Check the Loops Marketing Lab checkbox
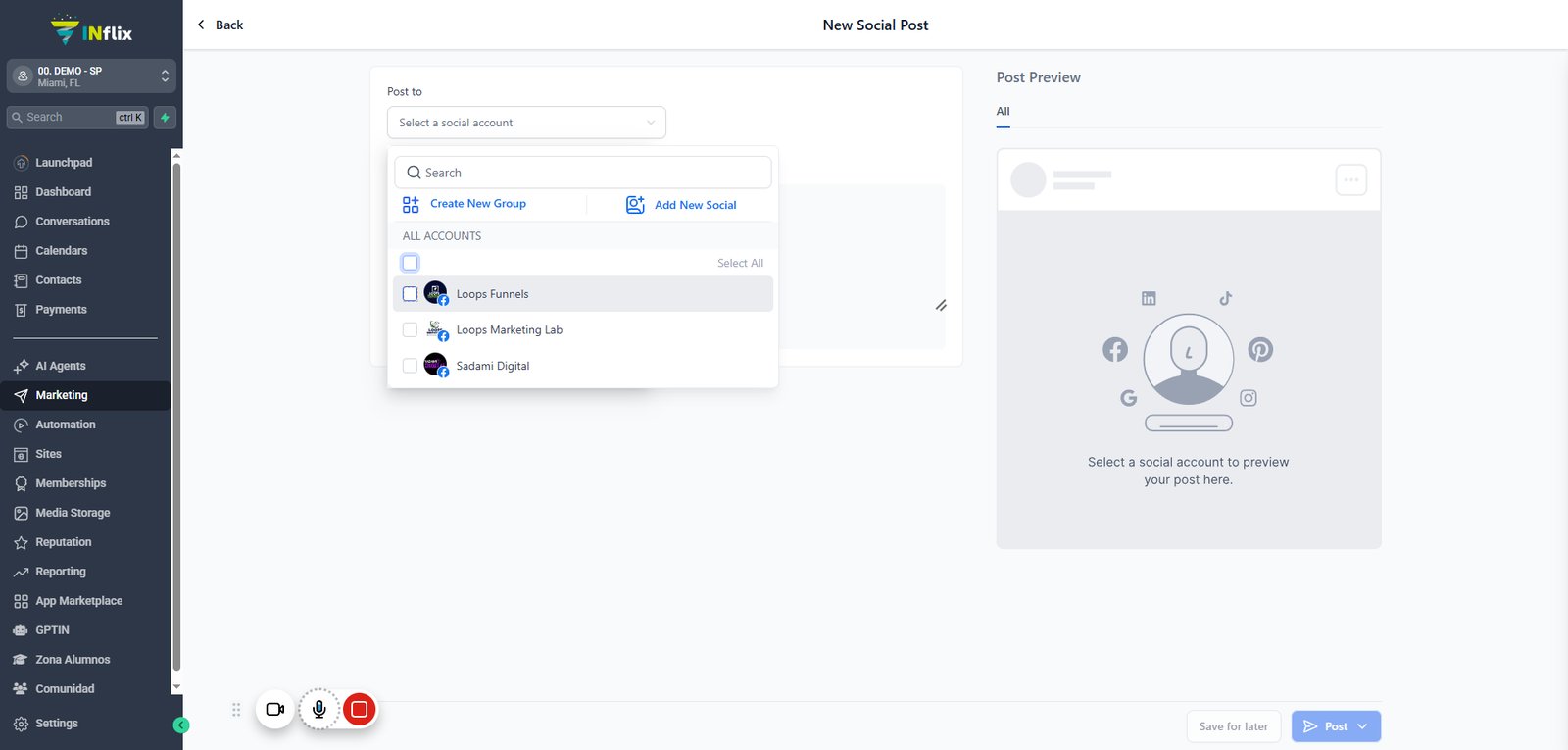1568x750 pixels. pos(411,330)
